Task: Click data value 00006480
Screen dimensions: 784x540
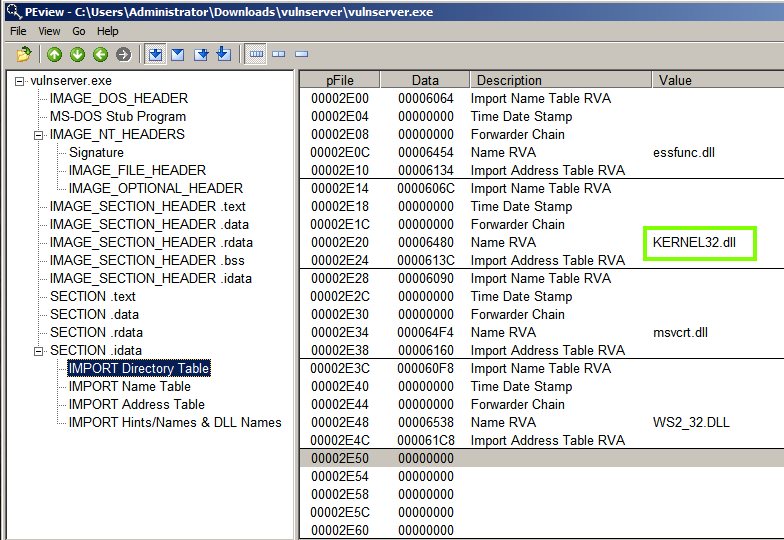Action: tap(426, 242)
